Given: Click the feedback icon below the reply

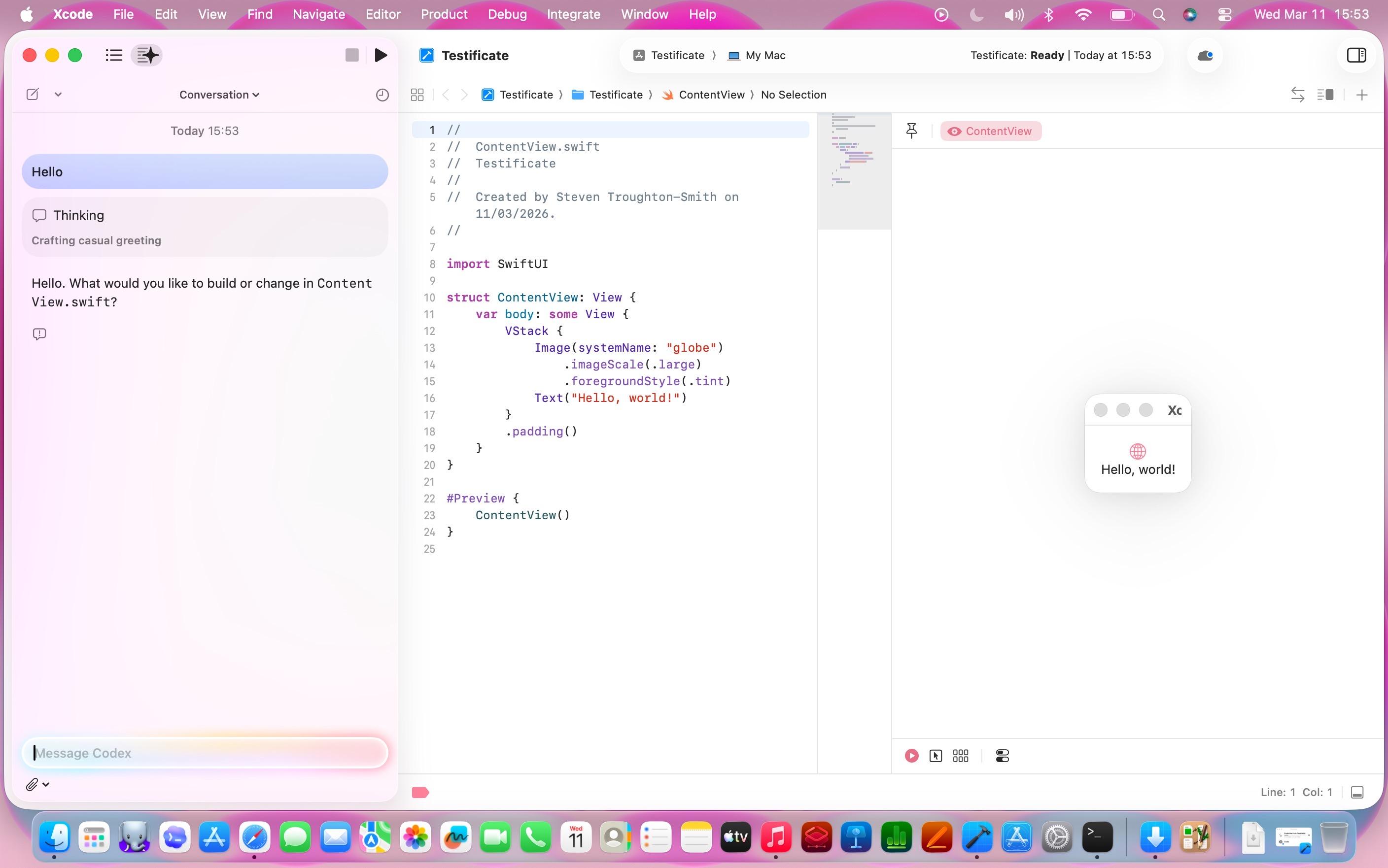Looking at the screenshot, I should (39, 334).
